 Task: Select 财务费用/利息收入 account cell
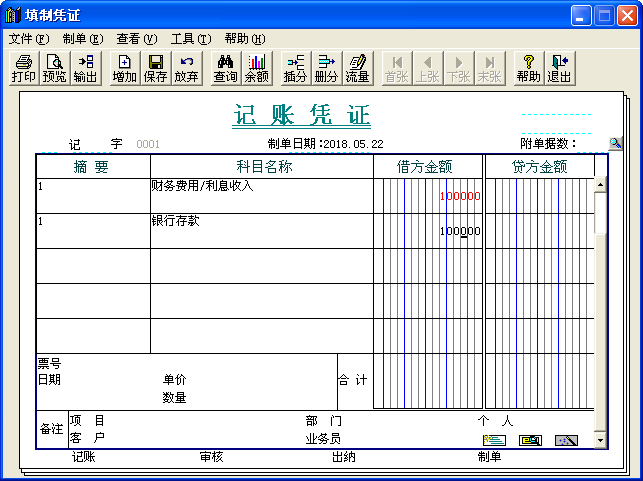262,196
